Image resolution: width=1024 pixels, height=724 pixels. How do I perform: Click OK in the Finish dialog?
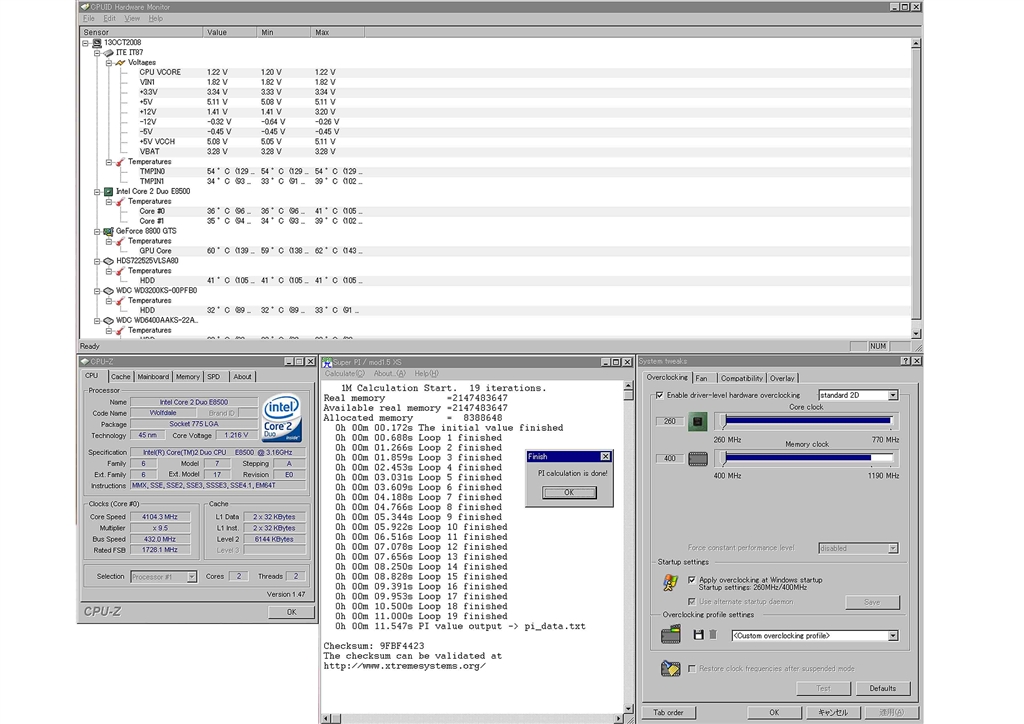[569, 493]
